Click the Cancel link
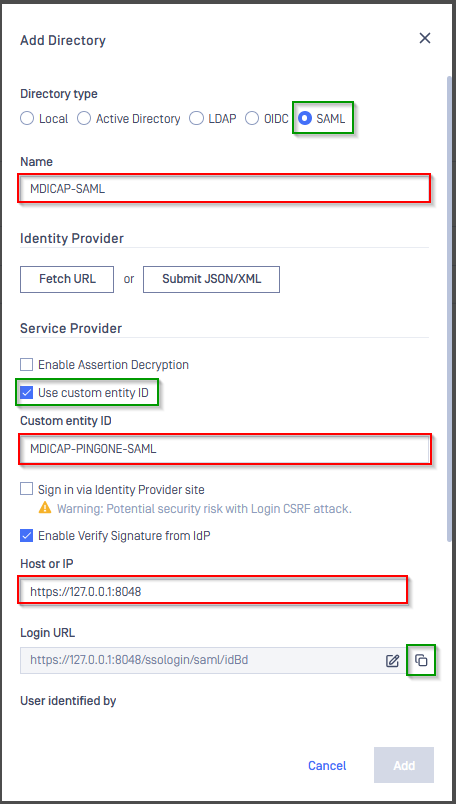The image size is (456, 804). pyautogui.click(x=327, y=766)
